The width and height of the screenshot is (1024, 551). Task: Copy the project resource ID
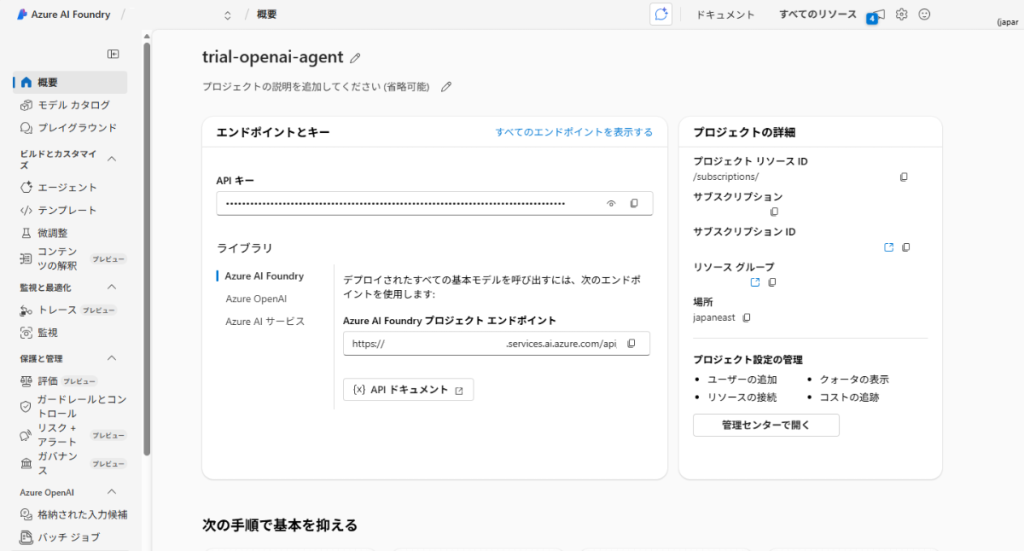coord(904,177)
